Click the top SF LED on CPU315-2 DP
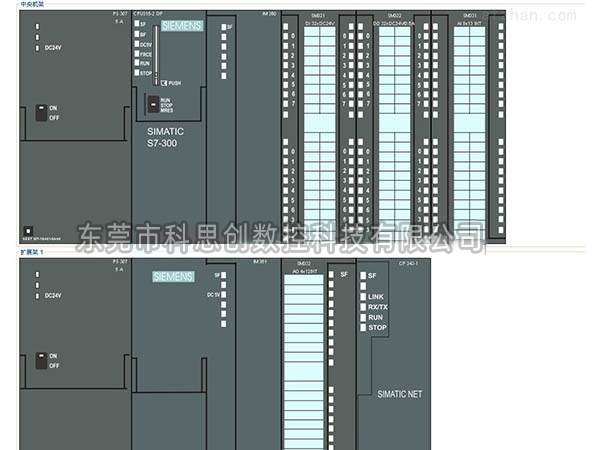Screen dimensions: 600x450 [137, 24]
